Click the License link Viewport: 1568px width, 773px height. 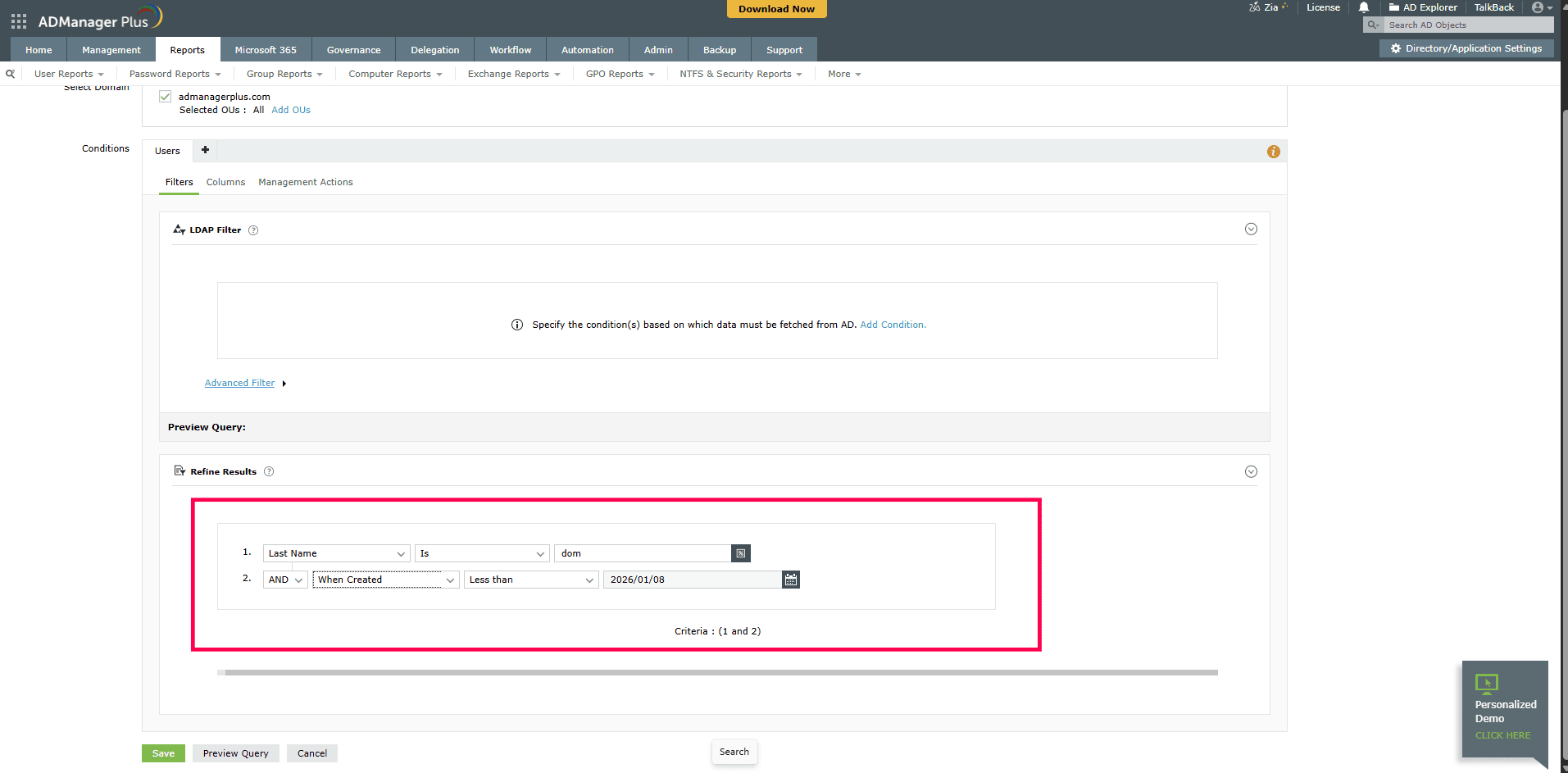[1323, 7]
